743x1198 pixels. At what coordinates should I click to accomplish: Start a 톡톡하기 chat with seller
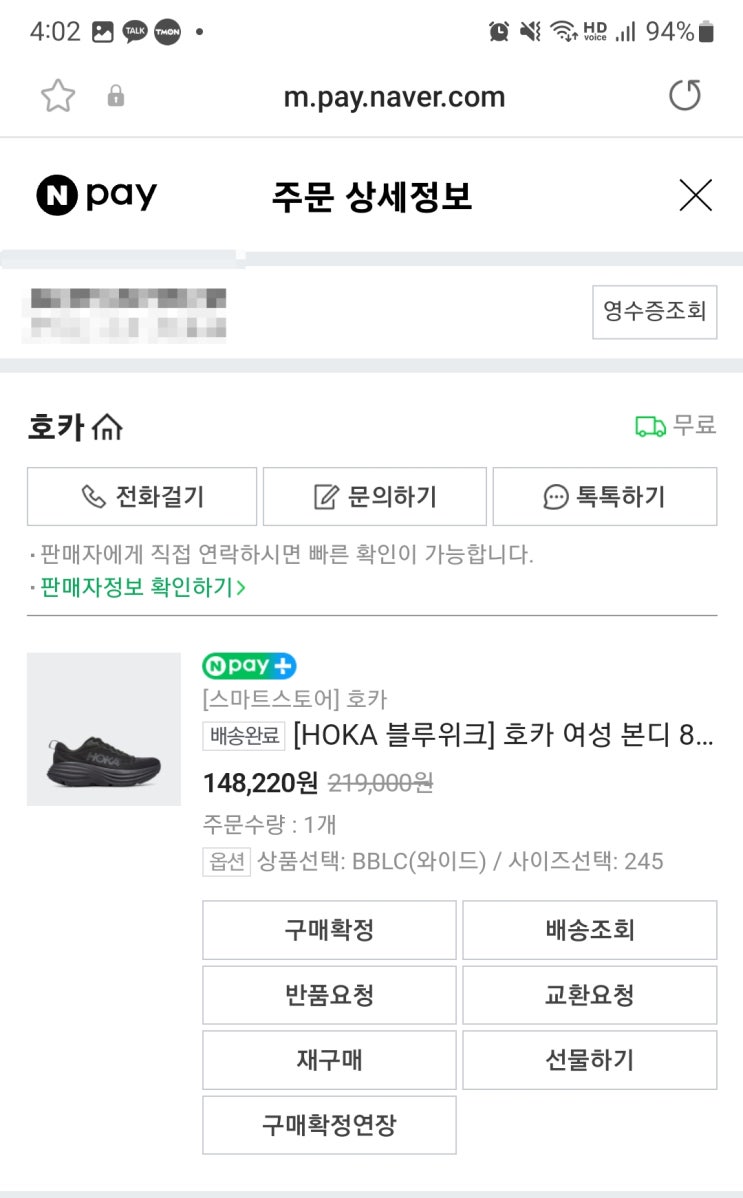[x=604, y=496]
